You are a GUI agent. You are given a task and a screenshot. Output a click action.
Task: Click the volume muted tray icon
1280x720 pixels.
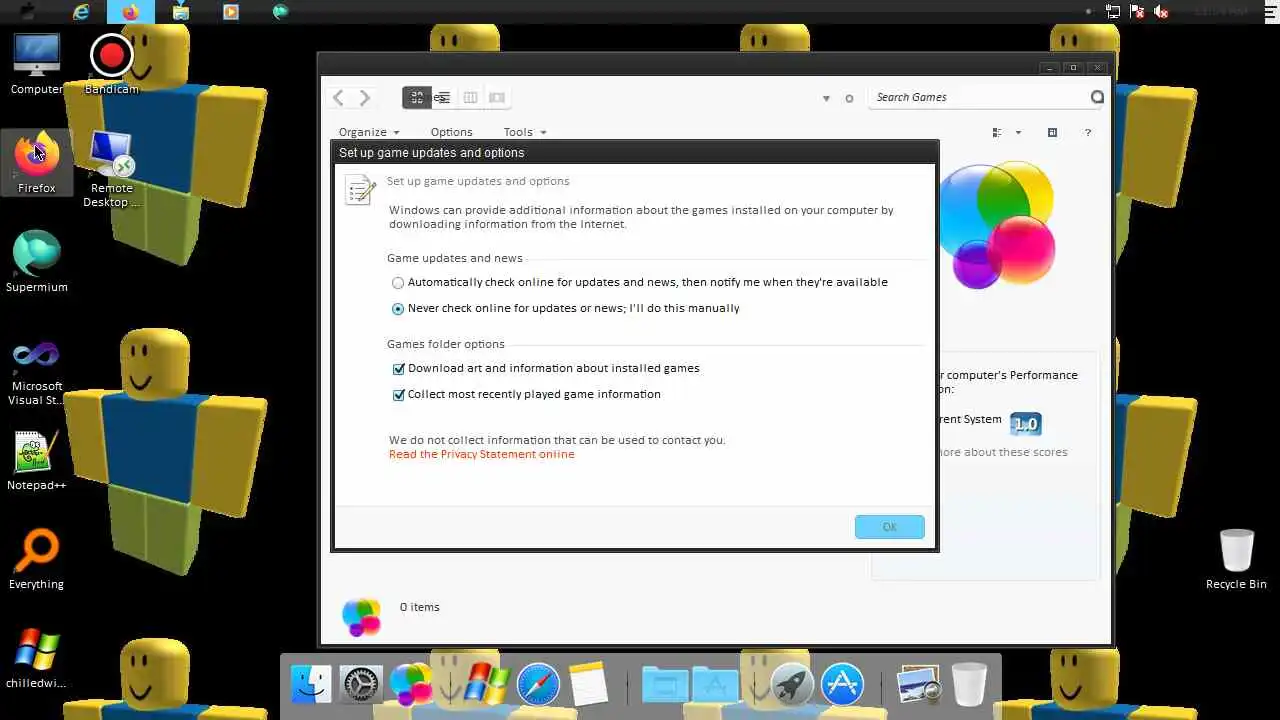(x=1161, y=11)
